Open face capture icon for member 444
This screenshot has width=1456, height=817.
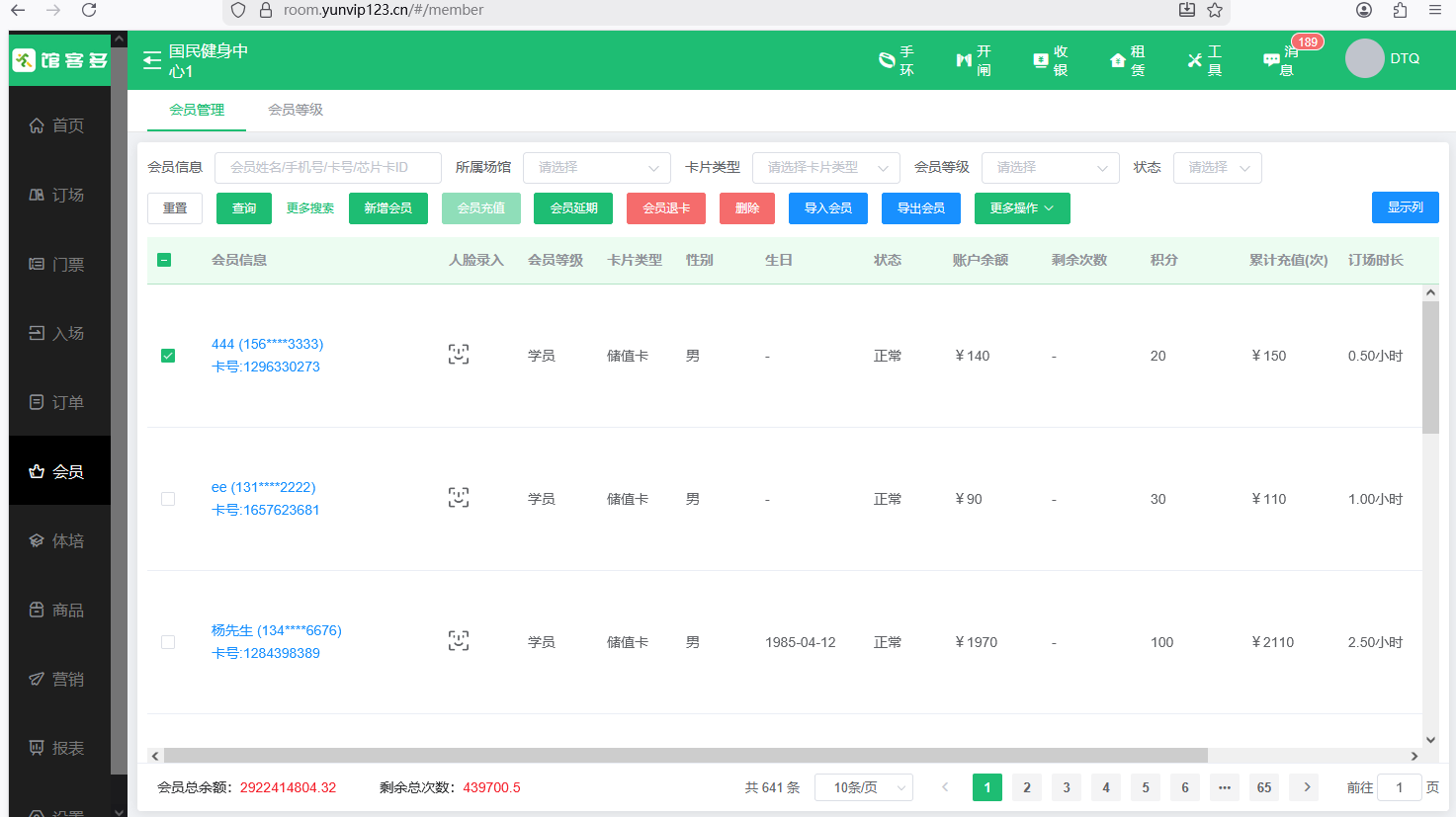click(x=458, y=354)
